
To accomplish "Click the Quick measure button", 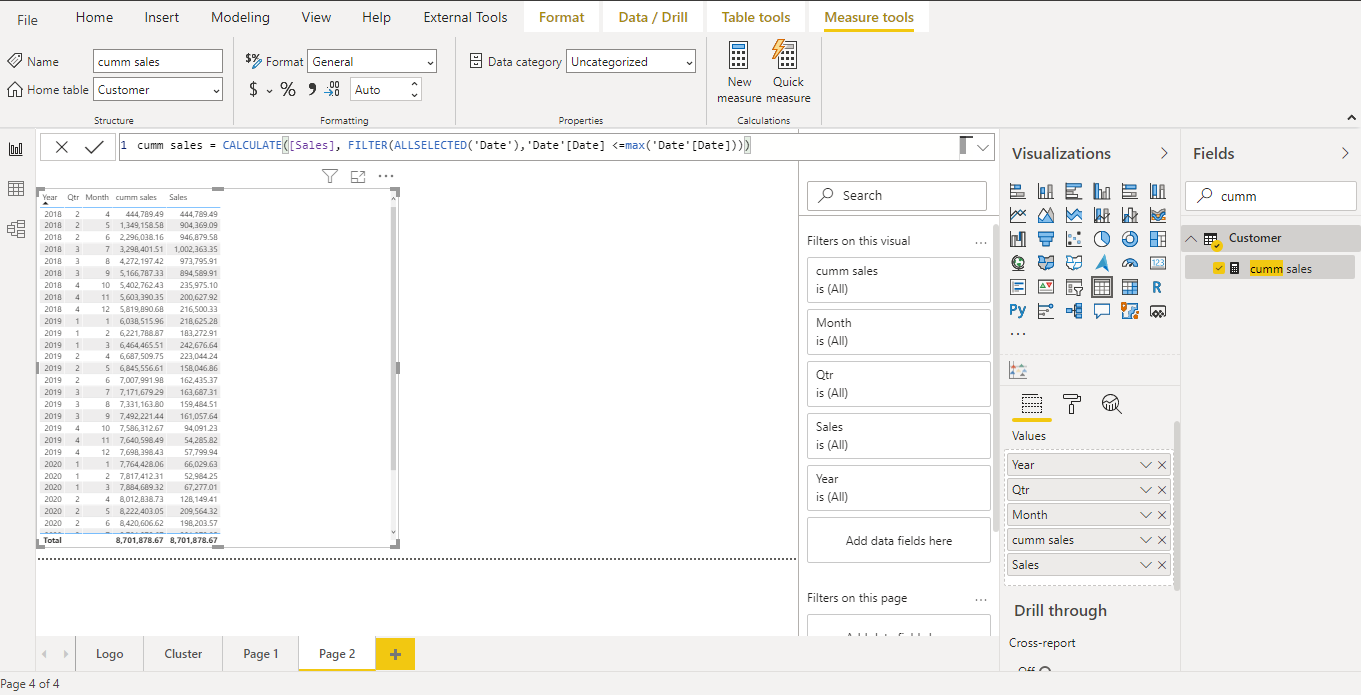I will pos(788,72).
